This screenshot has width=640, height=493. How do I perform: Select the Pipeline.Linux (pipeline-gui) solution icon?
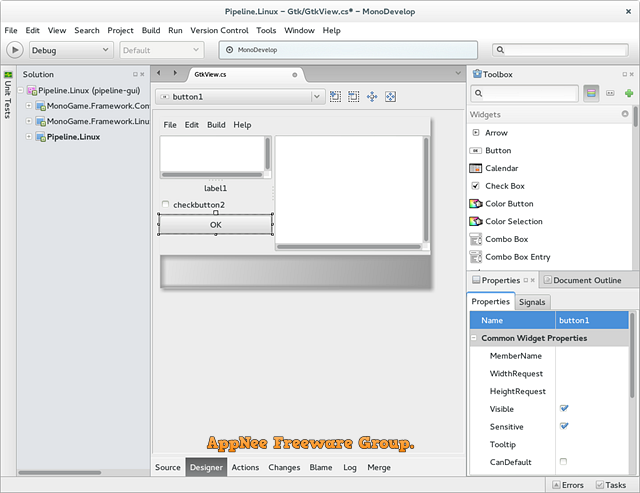(32, 91)
